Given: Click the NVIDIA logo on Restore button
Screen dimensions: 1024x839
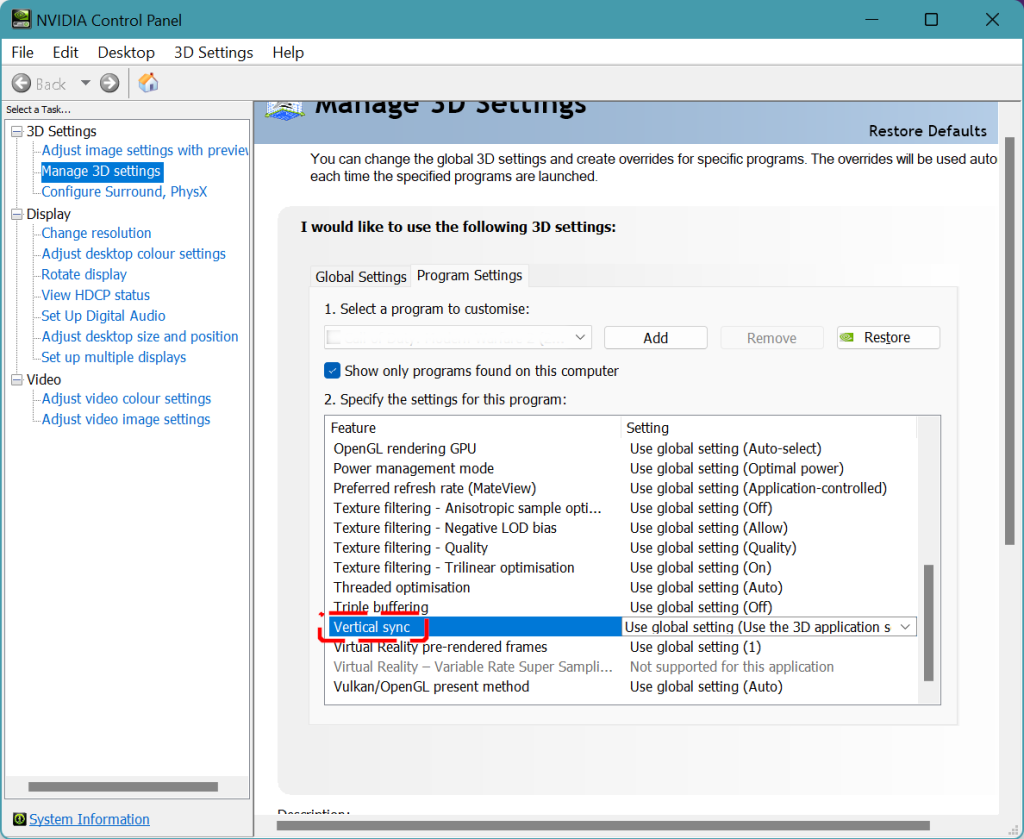Looking at the screenshot, I should coord(847,338).
